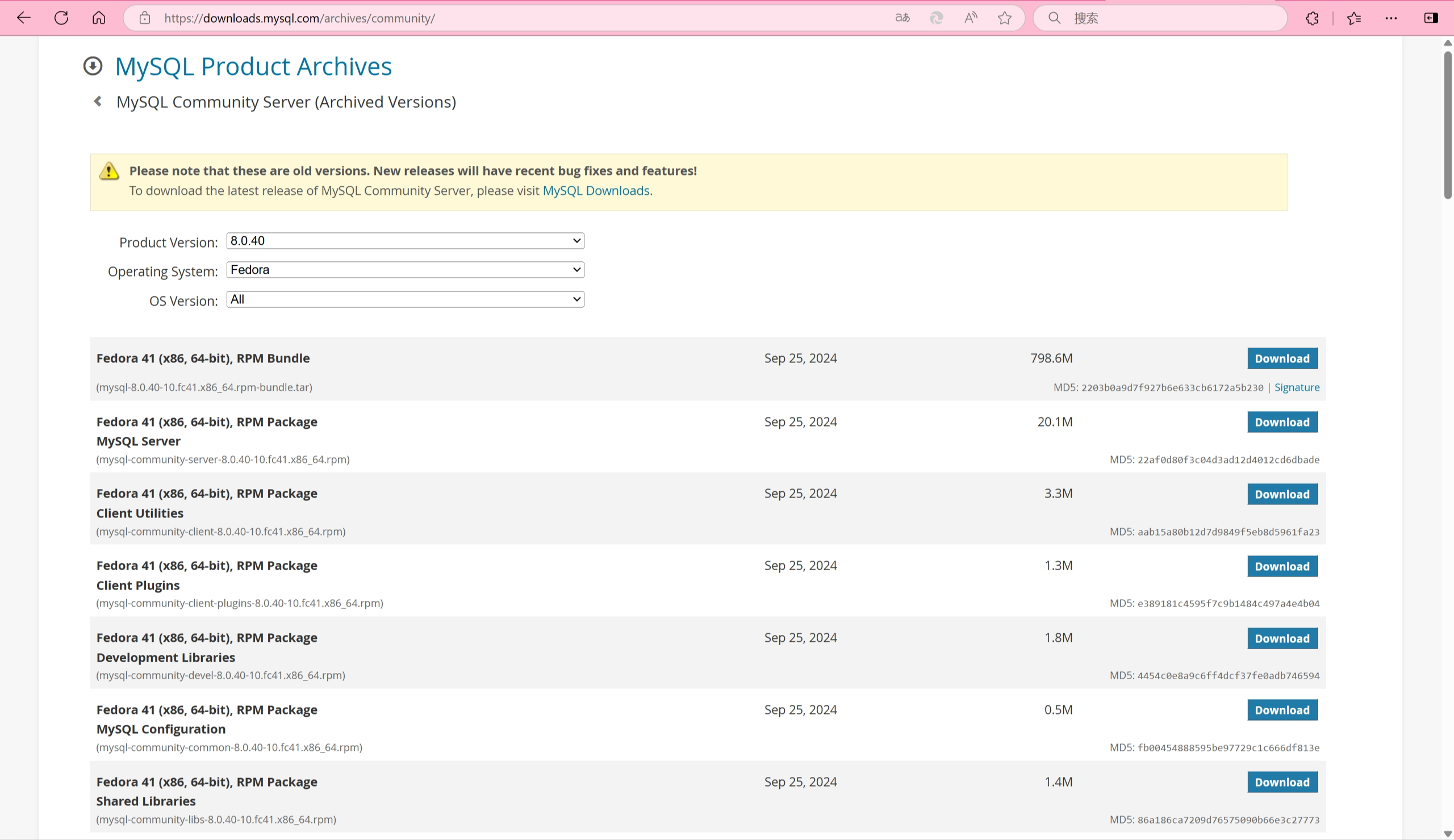Open the Signature link for RPM bundle
The width and height of the screenshot is (1454, 840).
(x=1297, y=387)
